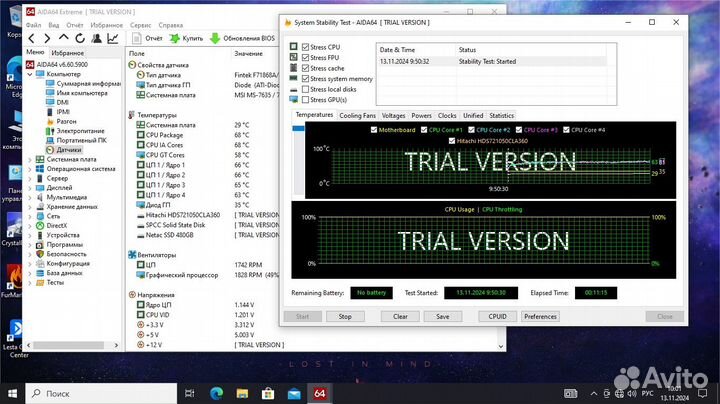The width and height of the screenshot is (720, 404).
Task: Expand Сервер tree node
Action: pos(30,178)
